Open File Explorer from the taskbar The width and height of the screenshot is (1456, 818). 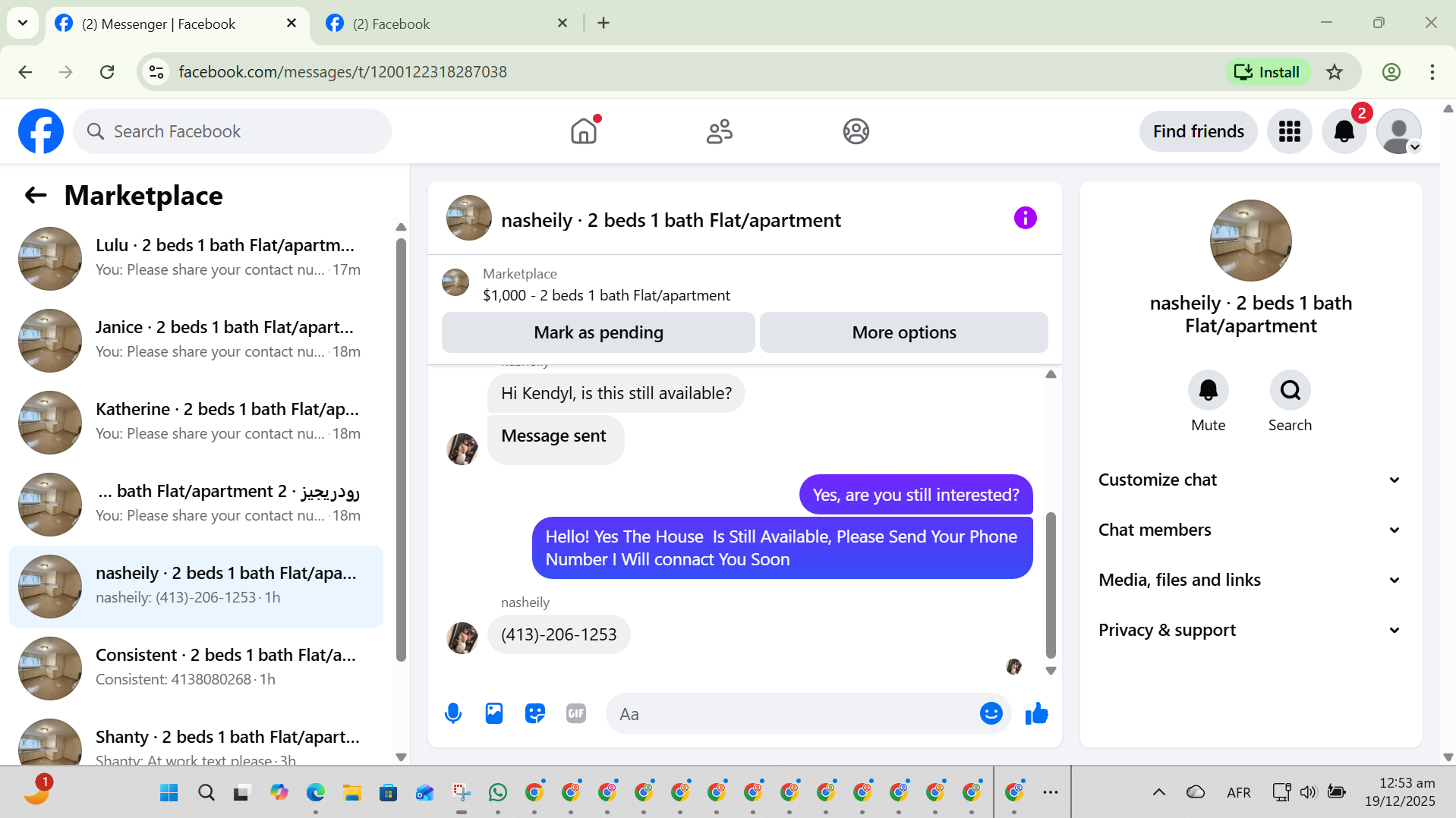351,793
